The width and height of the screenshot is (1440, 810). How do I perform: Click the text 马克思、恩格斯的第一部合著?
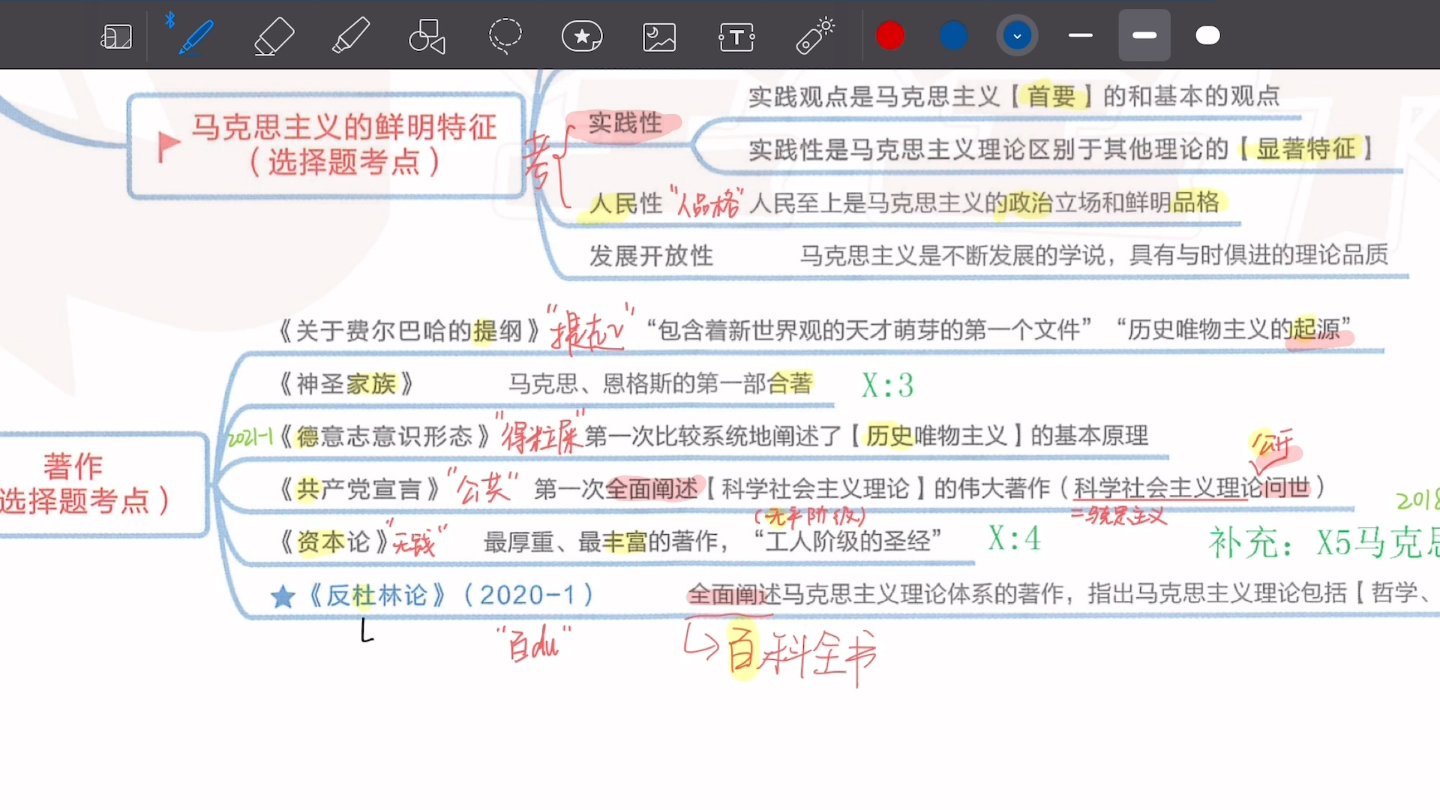pos(661,383)
